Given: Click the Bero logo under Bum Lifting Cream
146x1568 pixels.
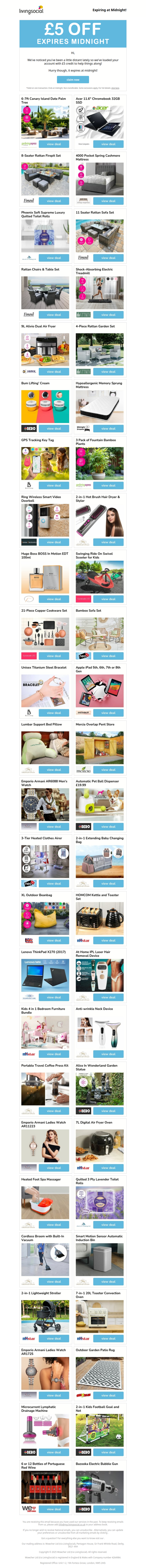Looking at the screenshot, I should 28,429.
